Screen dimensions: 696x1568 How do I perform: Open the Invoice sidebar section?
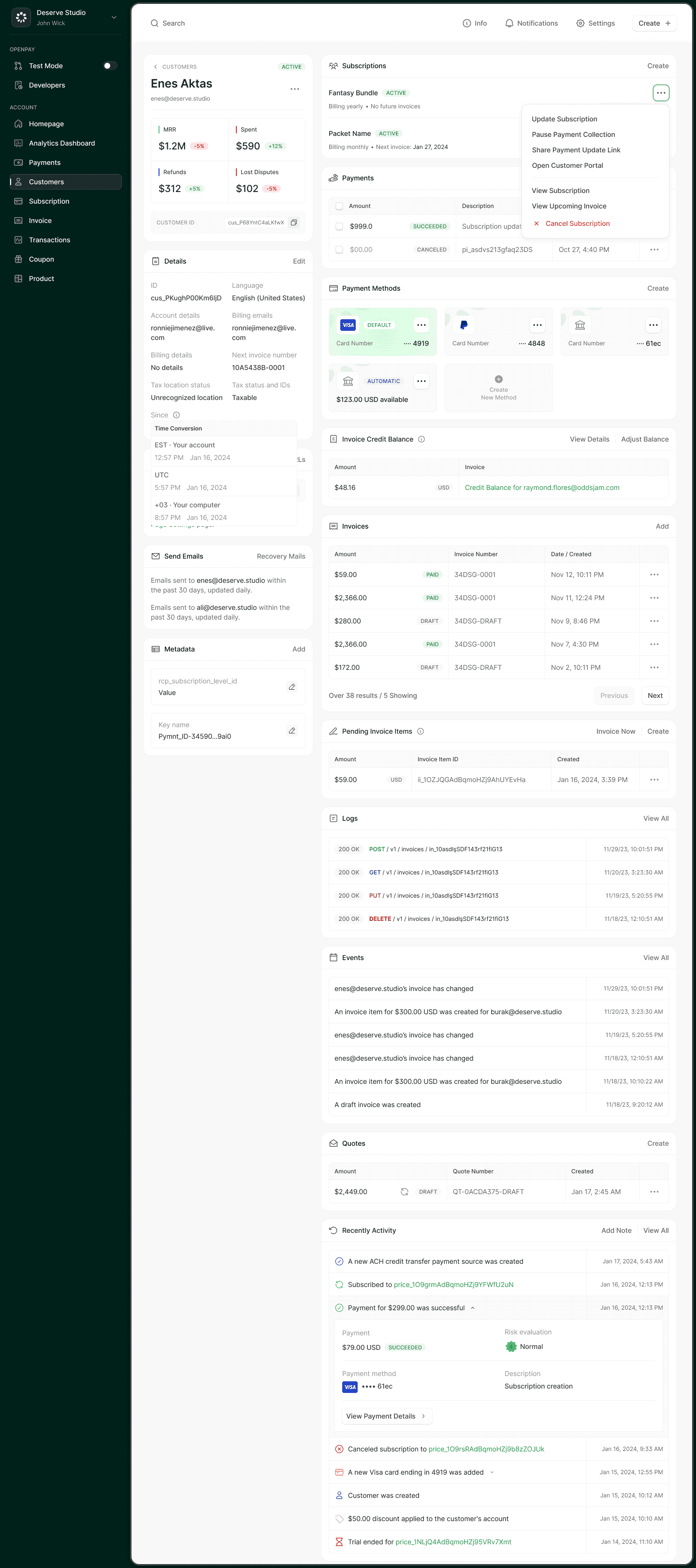(x=66, y=221)
